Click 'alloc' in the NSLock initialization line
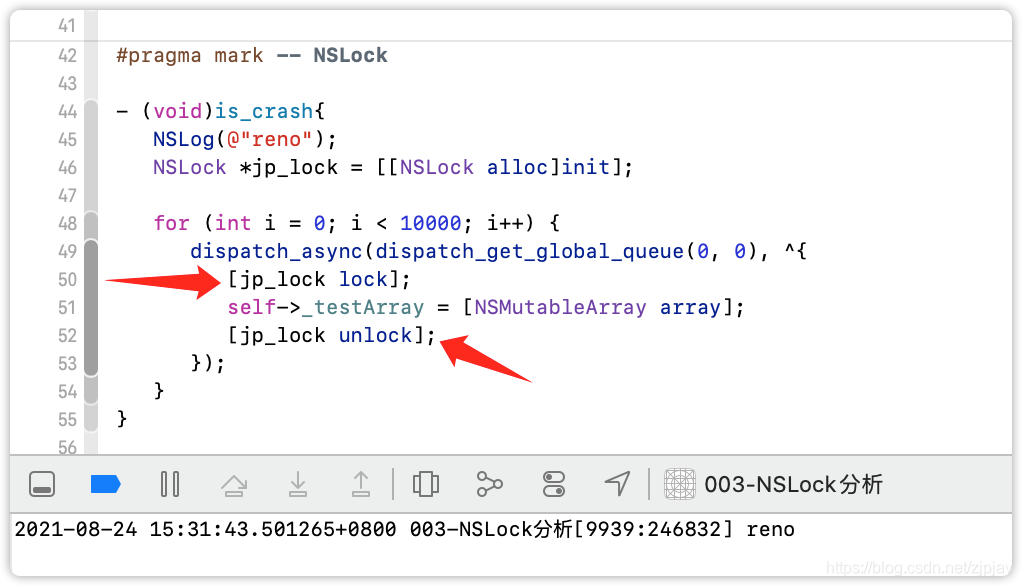 pos(518,168)
